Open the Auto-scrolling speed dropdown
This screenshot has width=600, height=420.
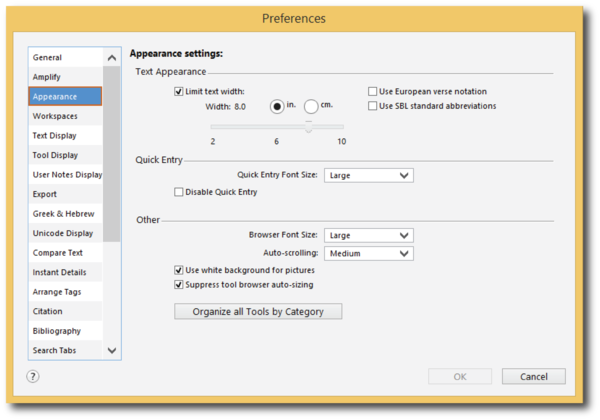pyautogui.click(x=368, y=254)
